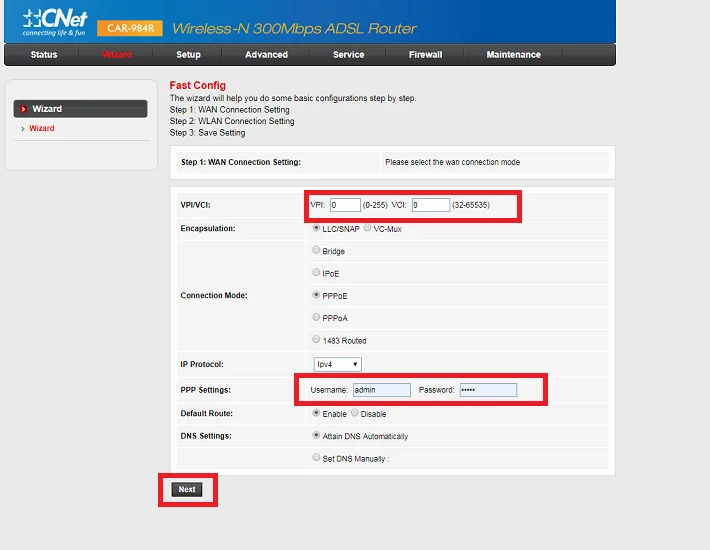Click the CAR-984R model badge
This screenshot has width=710, height=550.
coord(130,28)
